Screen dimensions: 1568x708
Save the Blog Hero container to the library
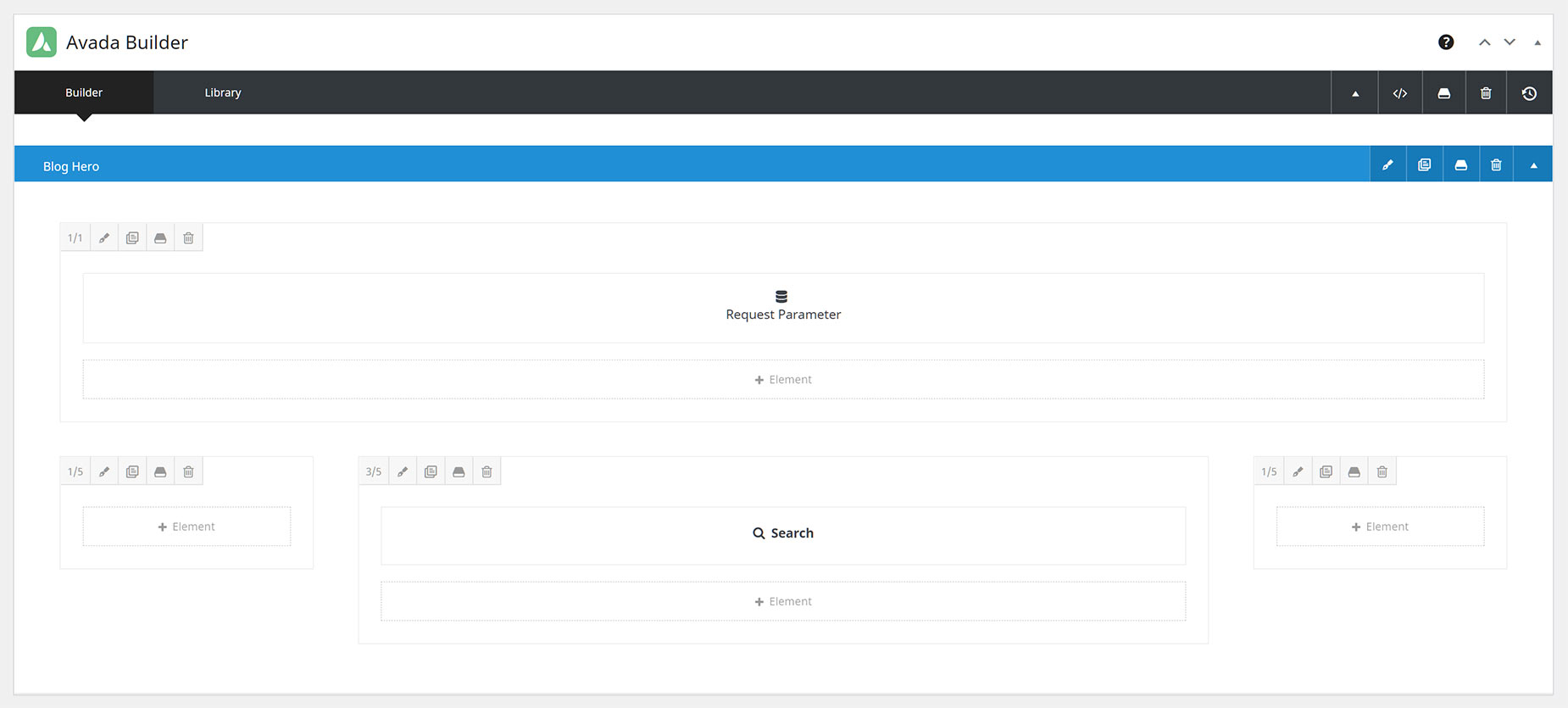coord(1461,164)
